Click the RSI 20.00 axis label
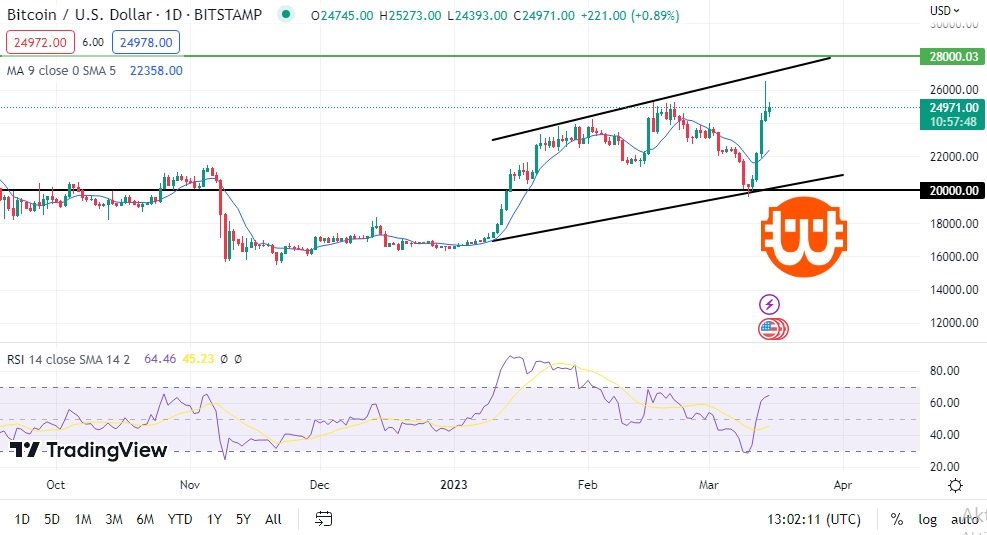The height and width of the screenshot is (535, 987). click(x=944, y=467)
